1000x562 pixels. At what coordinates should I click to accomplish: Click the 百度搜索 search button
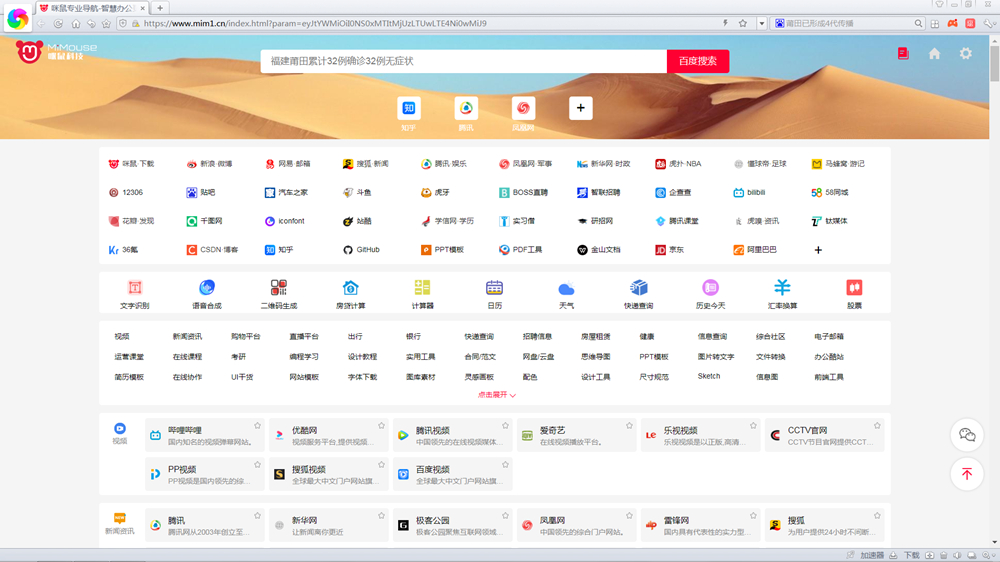[x=698, y=61]
